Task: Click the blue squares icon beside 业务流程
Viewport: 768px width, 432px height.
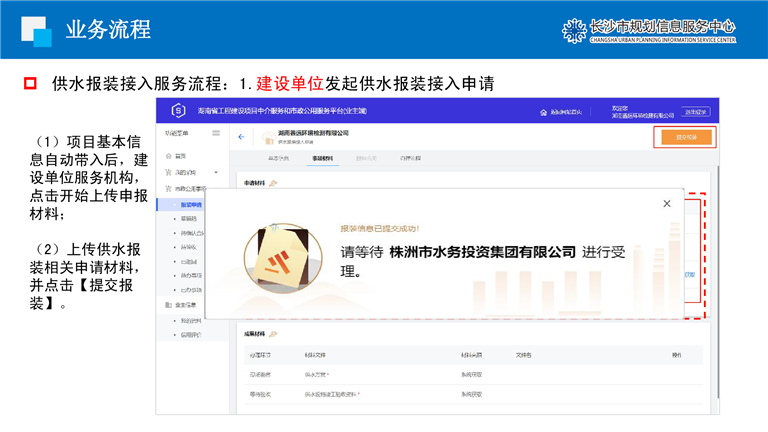Action: point(36,29)
